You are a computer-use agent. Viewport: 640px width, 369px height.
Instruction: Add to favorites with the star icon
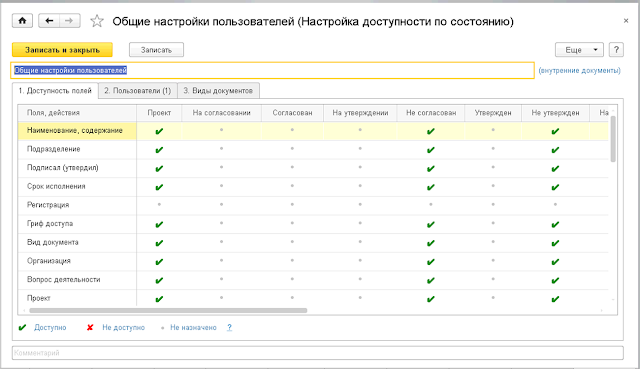tap(97, 21)
